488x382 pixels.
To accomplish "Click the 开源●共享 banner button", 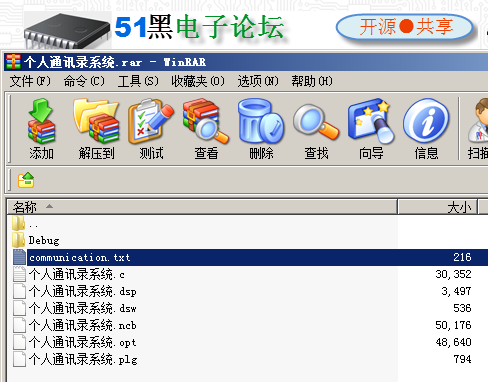I will tap(405, 27).
